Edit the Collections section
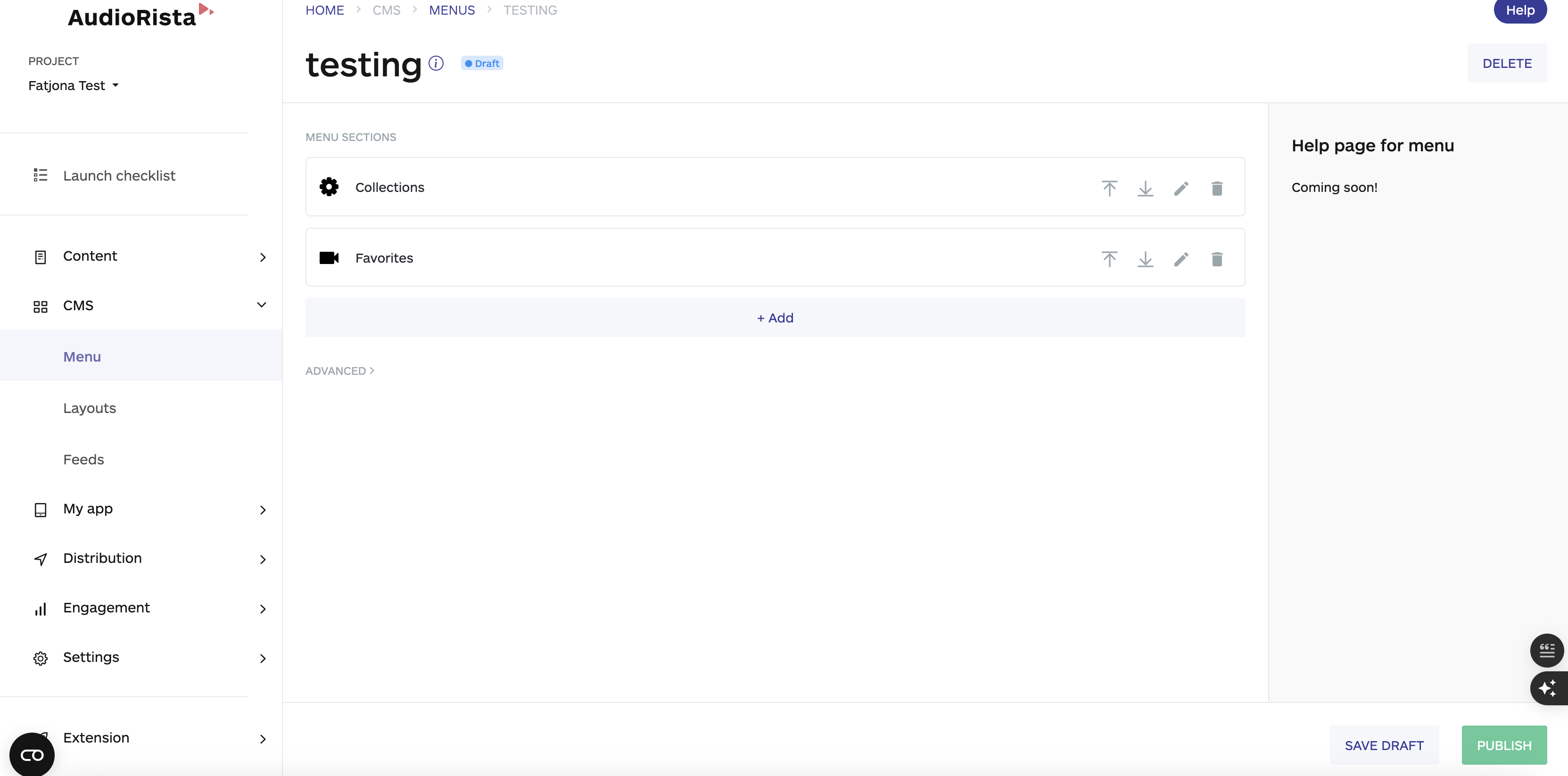 coord(1181,188)
